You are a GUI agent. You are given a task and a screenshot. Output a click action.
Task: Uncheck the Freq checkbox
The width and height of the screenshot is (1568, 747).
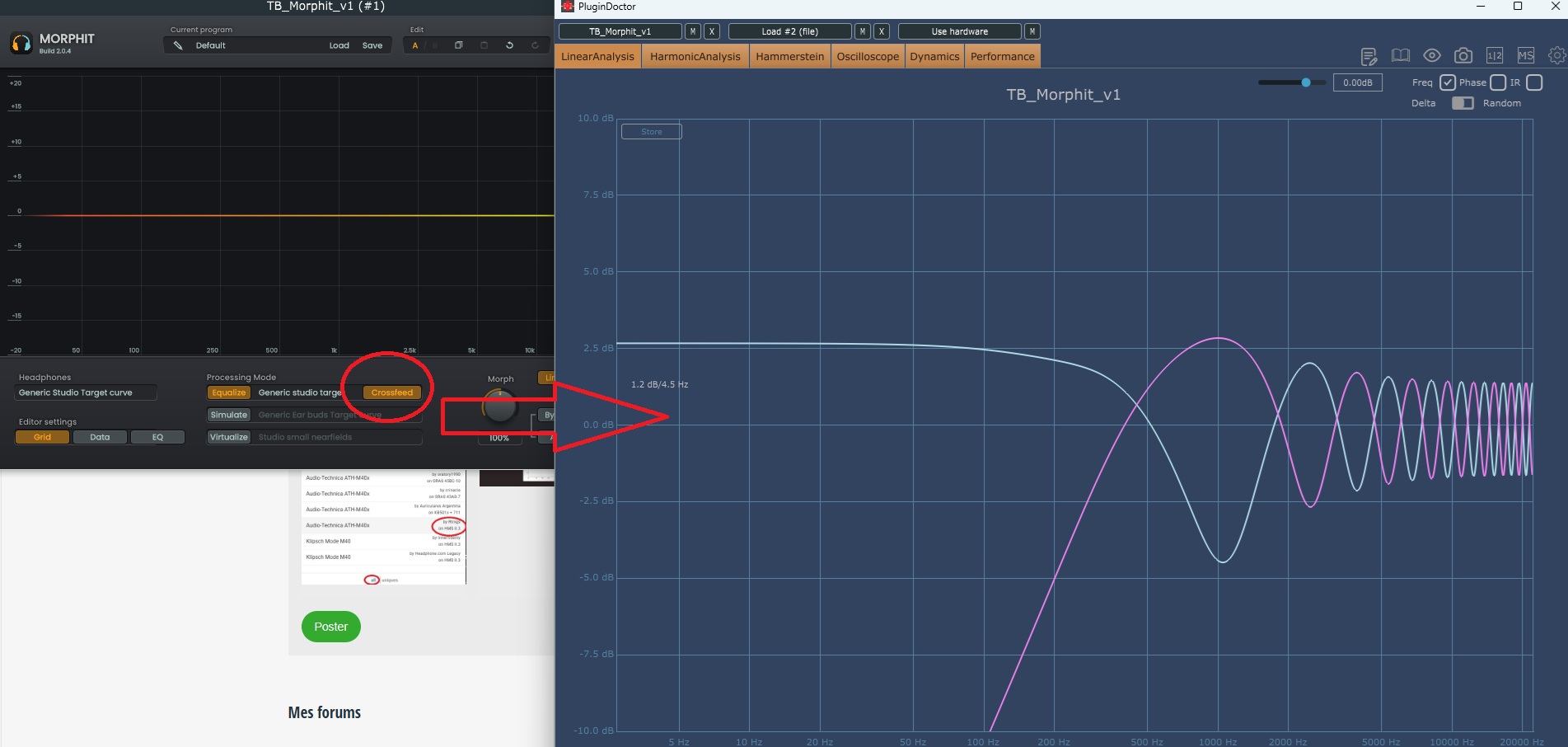tap(1448, 82)
